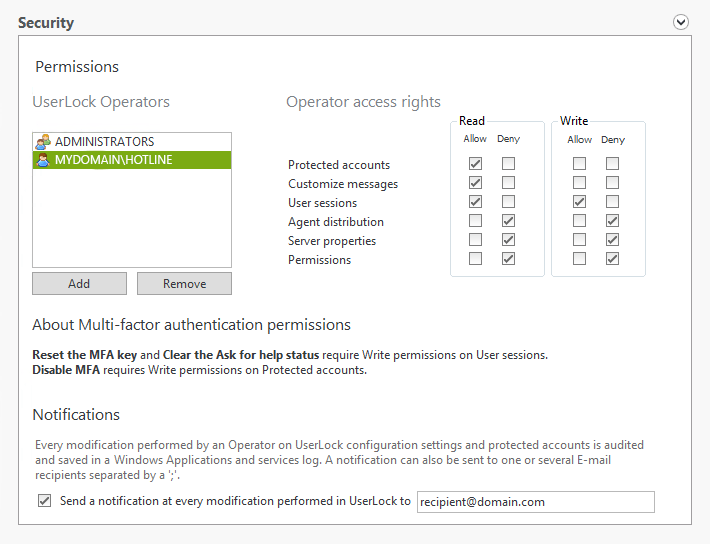Check Read Allow for Server properties
Viewport: 710px width, 544px height.
[x=475, y=240]
